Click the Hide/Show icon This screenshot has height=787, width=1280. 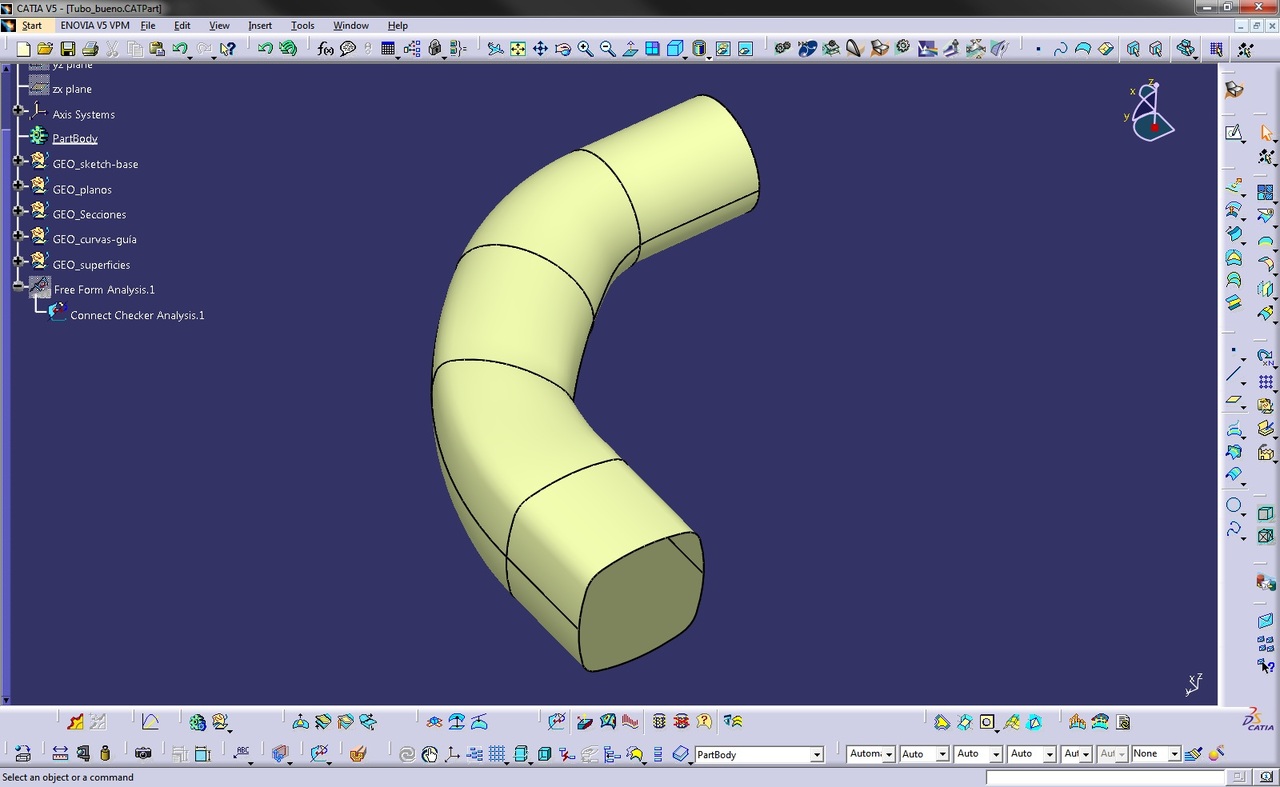pyautogui.click(x=722, y=48)
